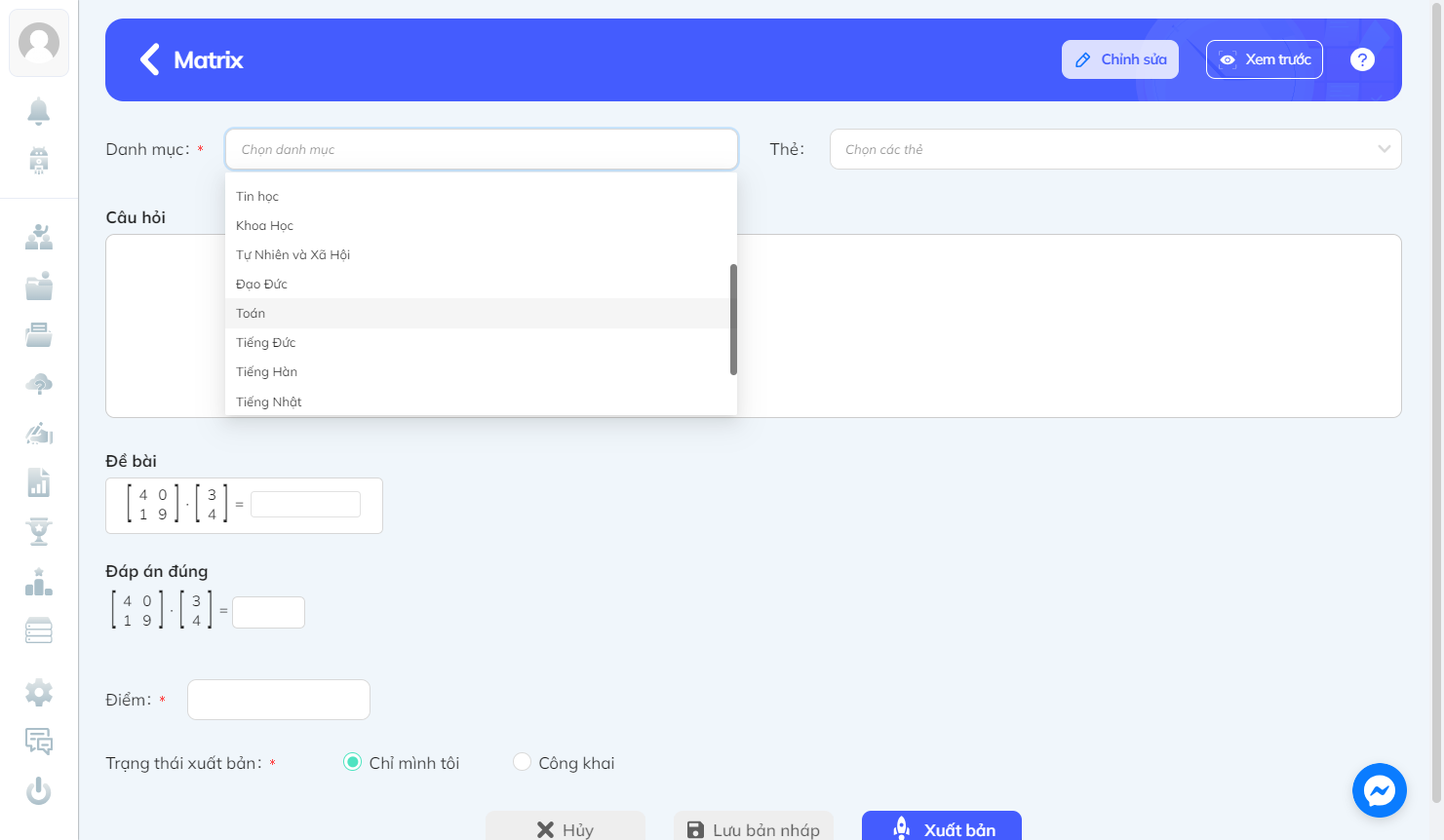The width and height of the screenshot is (1444, 840).
Task: Open the server storage sidebar icon
Action: point(39,630)
